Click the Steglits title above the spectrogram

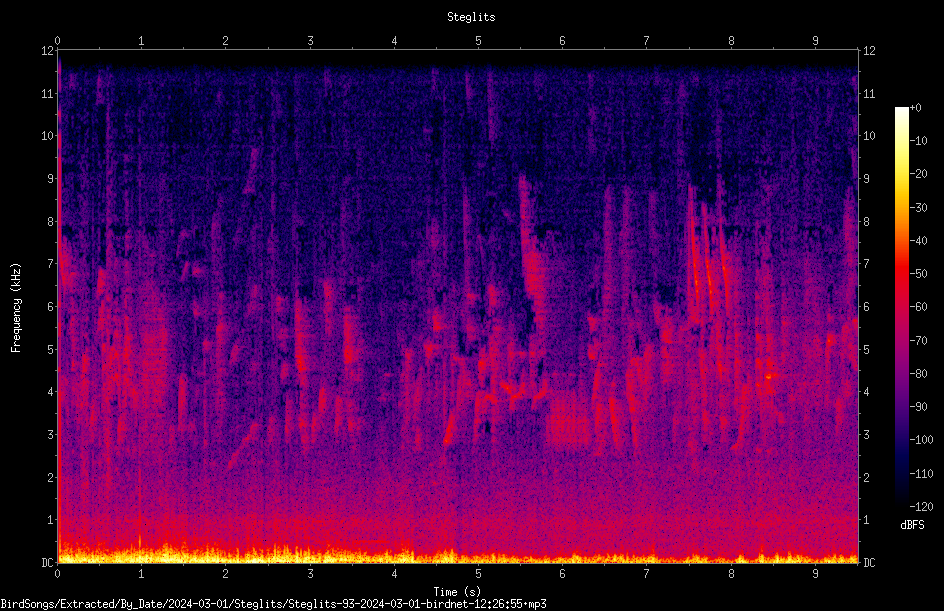click(x=471, y=17)
